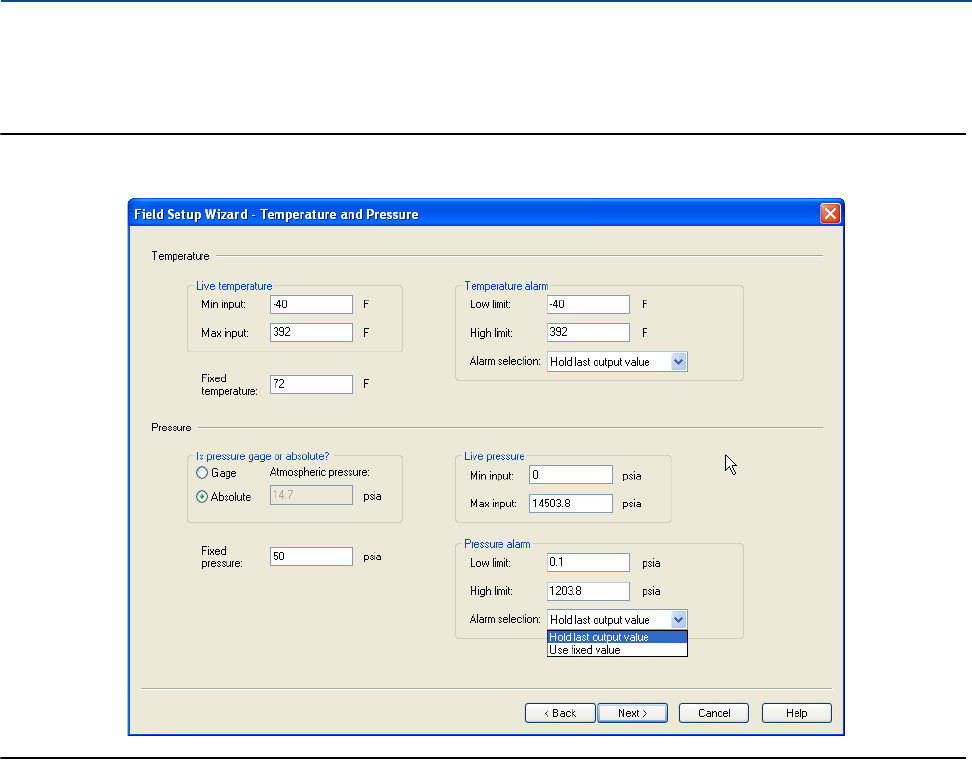Edit Temperature alarm High limit field
Screen dimensions: 972x760
tap(588, 332)
